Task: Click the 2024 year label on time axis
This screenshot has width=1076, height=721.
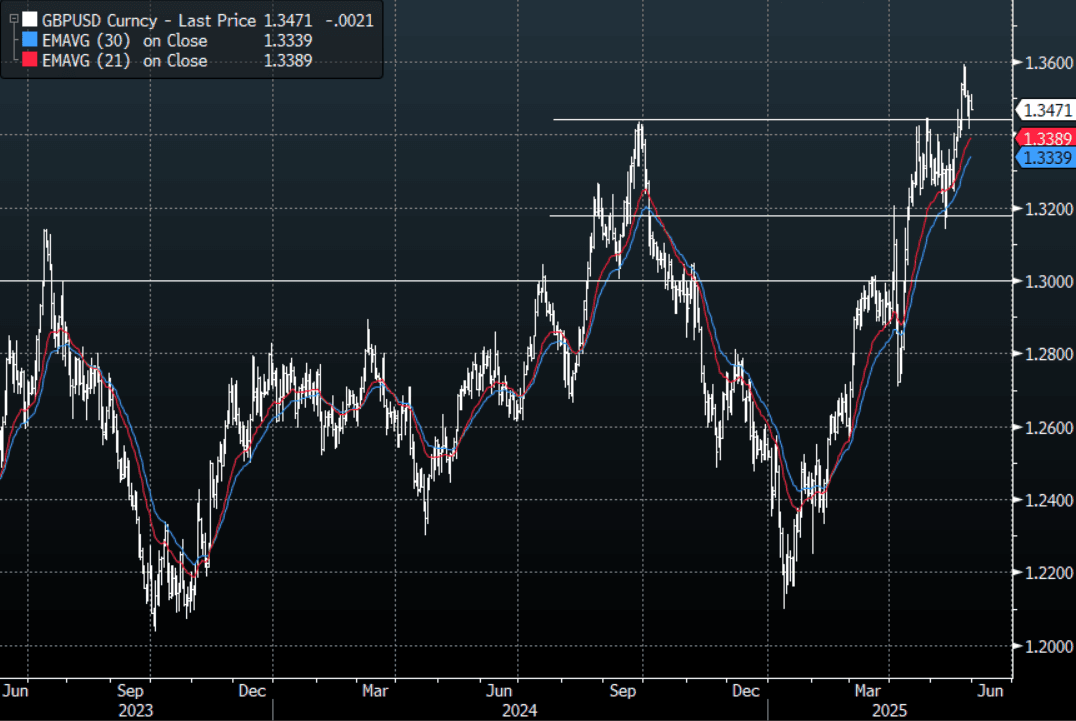Action: click(x=519, y=709)
